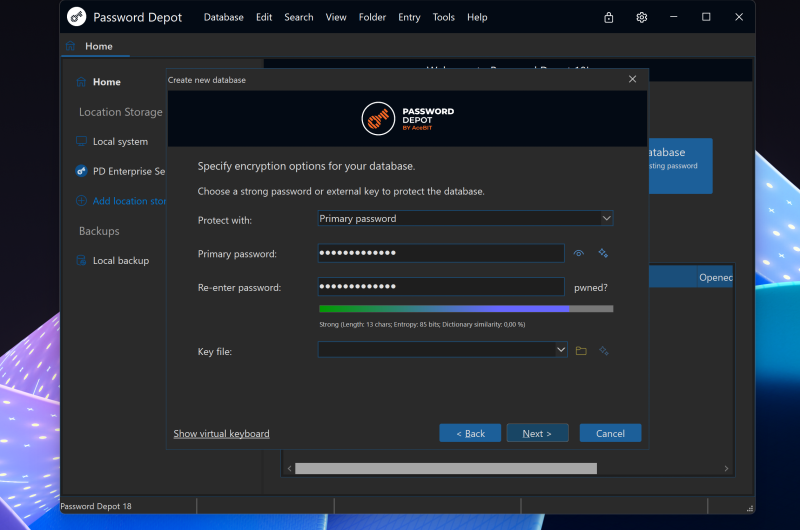Select Local backup in sidebar

click(x=121, y=261)
